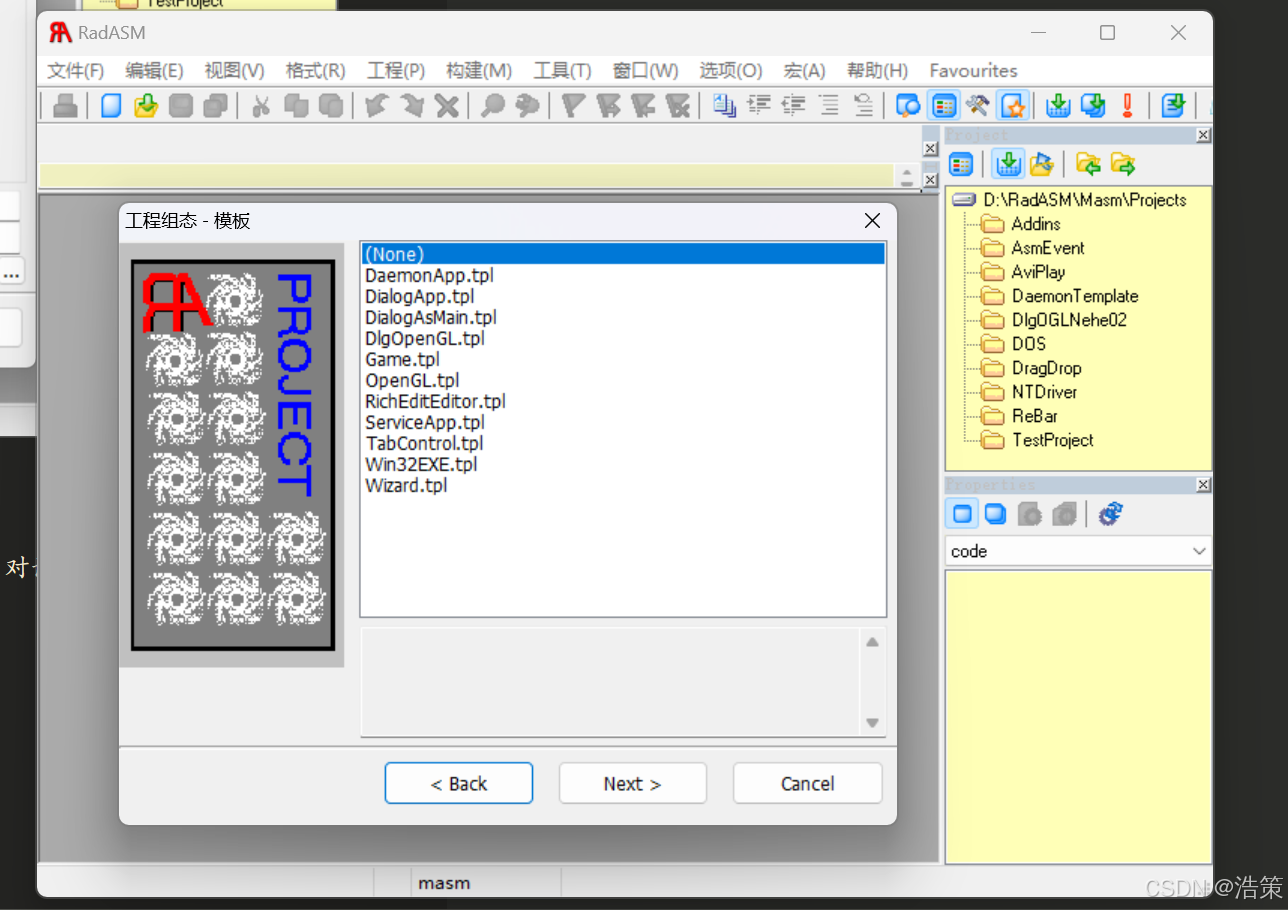Click the scissors Cut icon
This screenshot has height=910, width=1288.
tap(261, 105)
